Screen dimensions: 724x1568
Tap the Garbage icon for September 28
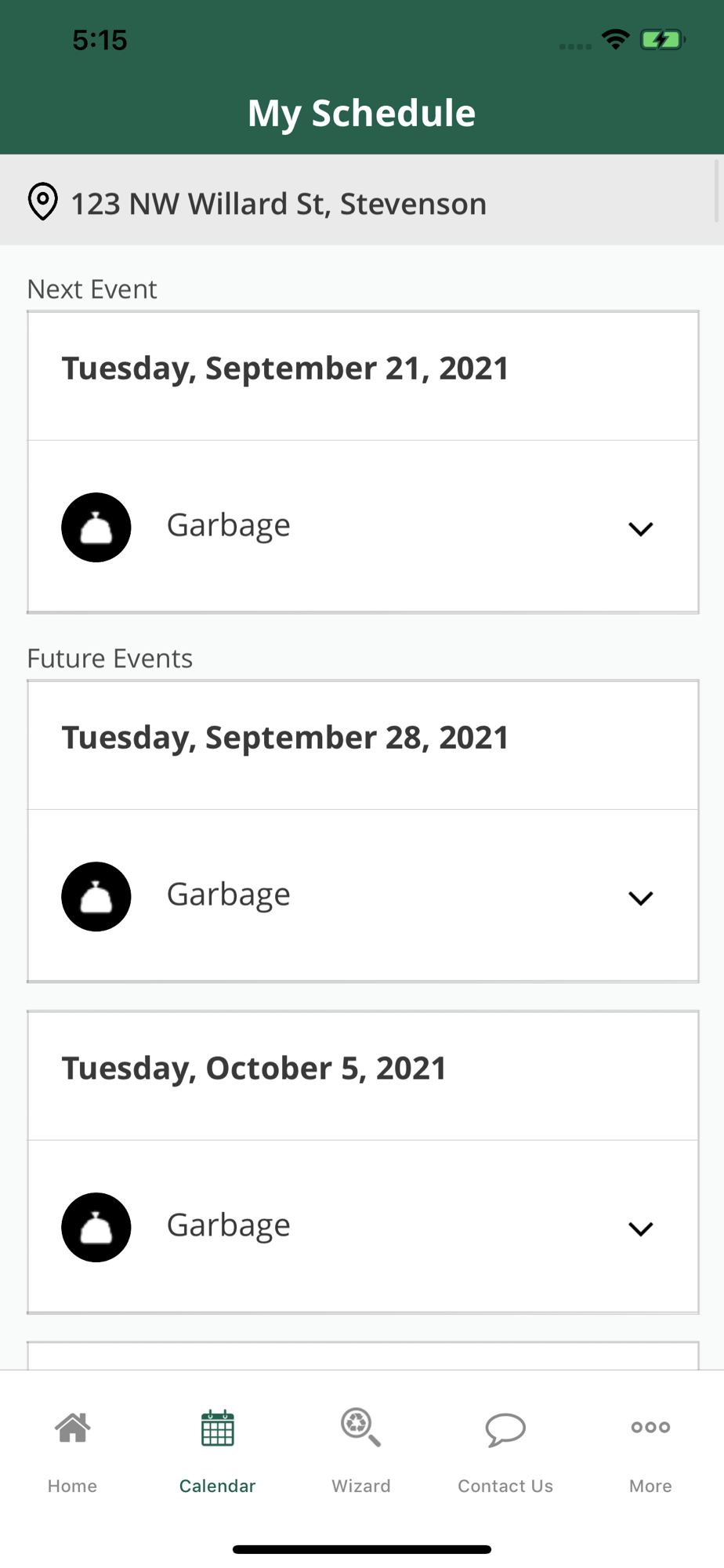pyautogui.click(x=96, y=896)
